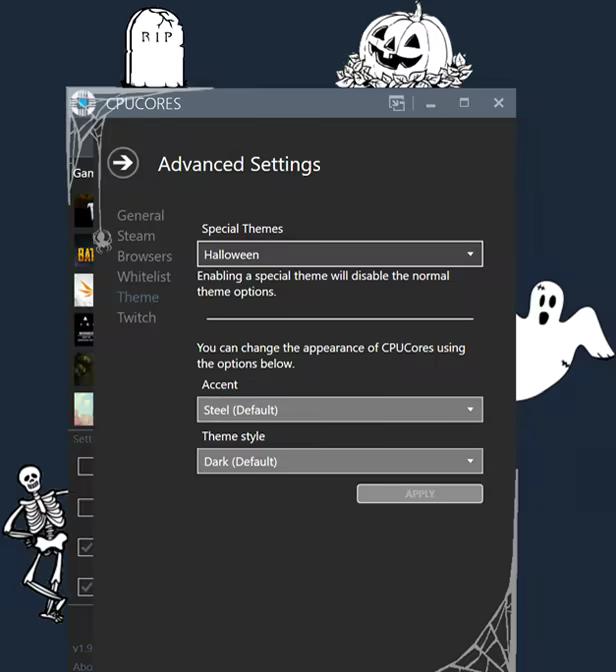Screen dimensions: 616x672
Task: Tick the second unchecked checkbox on the left
Action: 86,507
